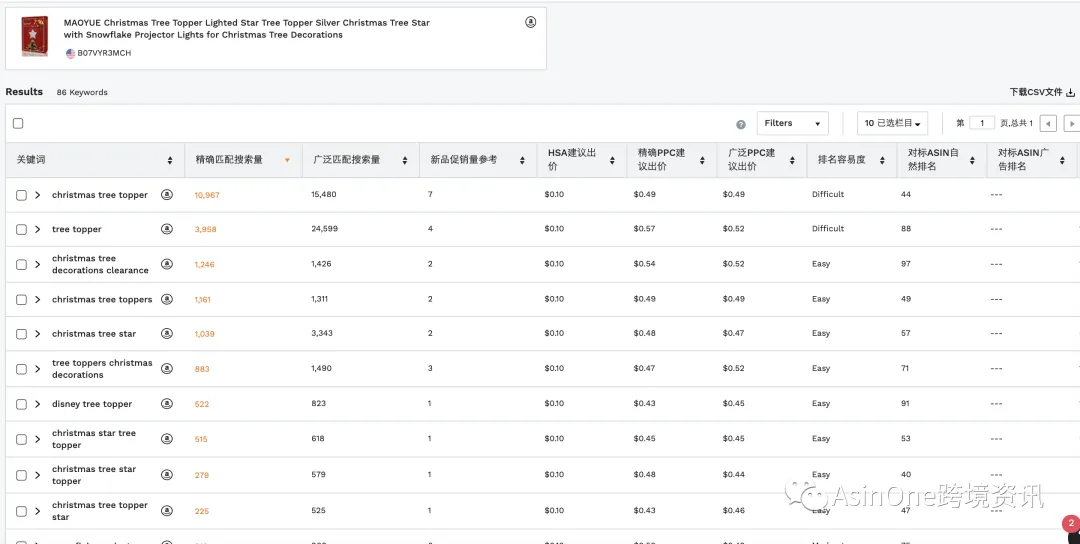Sort by 新品促销量参考 column arrows
The width and height of the screenshot is (1080, 544).
522,160
